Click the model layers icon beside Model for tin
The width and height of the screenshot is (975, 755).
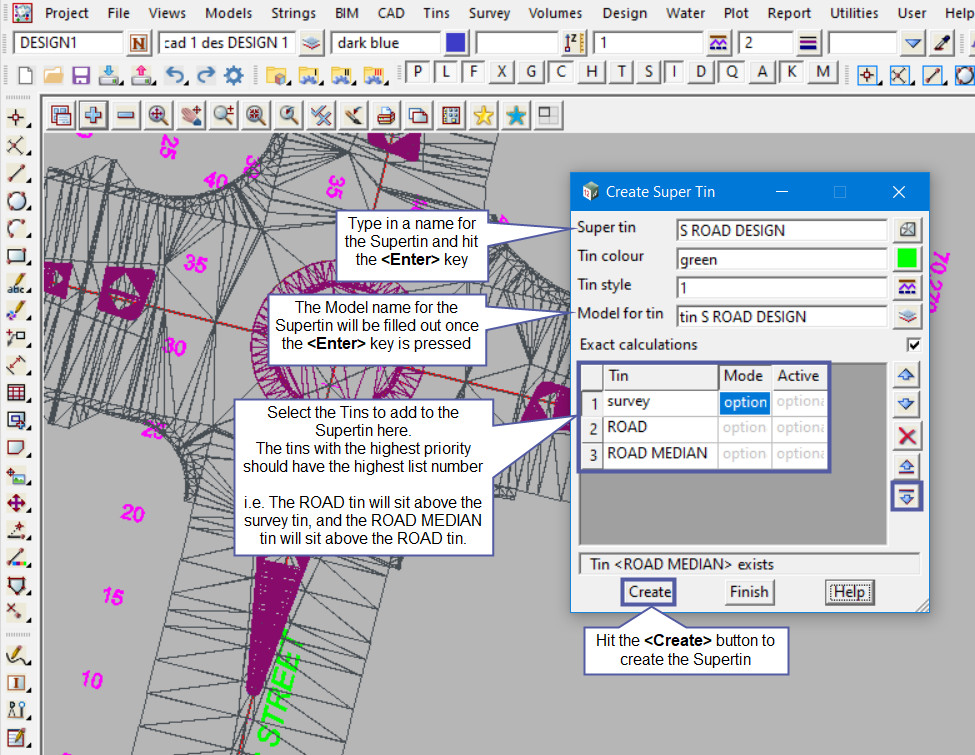coord(908,316)
